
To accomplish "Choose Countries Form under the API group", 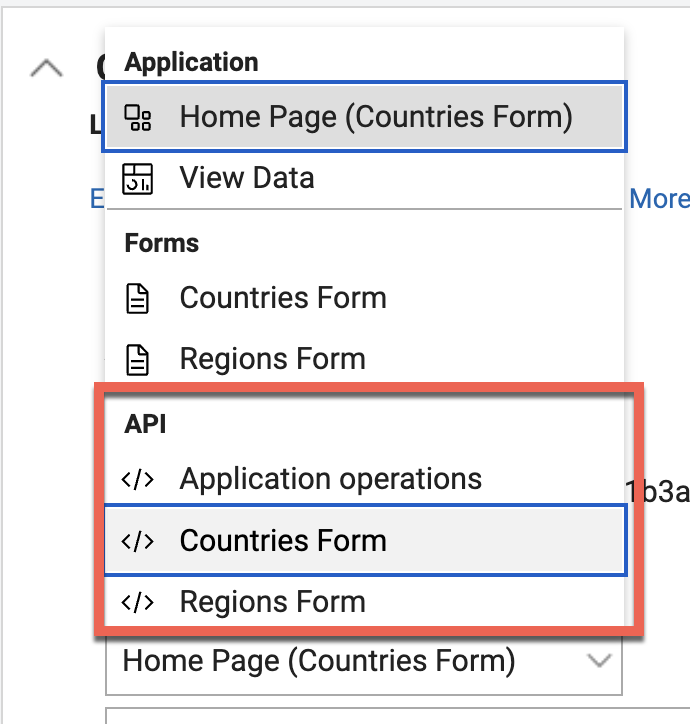I will (x=283, y=541).
